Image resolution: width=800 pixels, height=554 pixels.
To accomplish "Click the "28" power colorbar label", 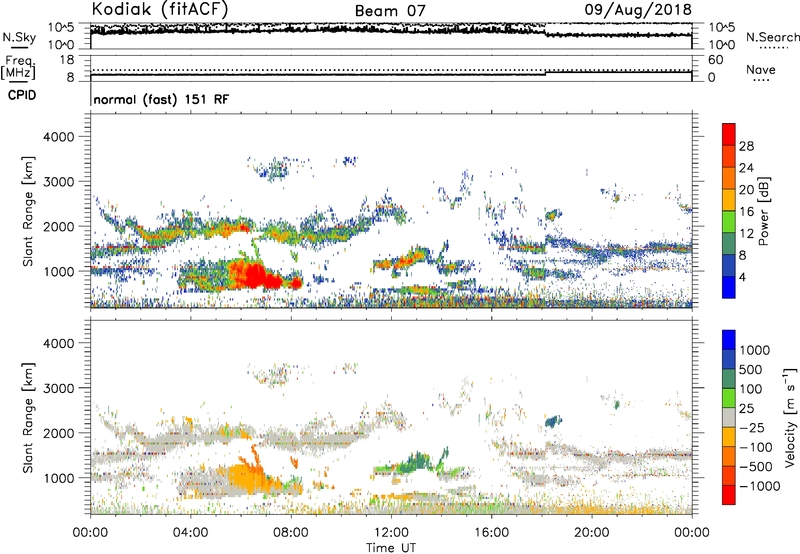I will [746, 146].
